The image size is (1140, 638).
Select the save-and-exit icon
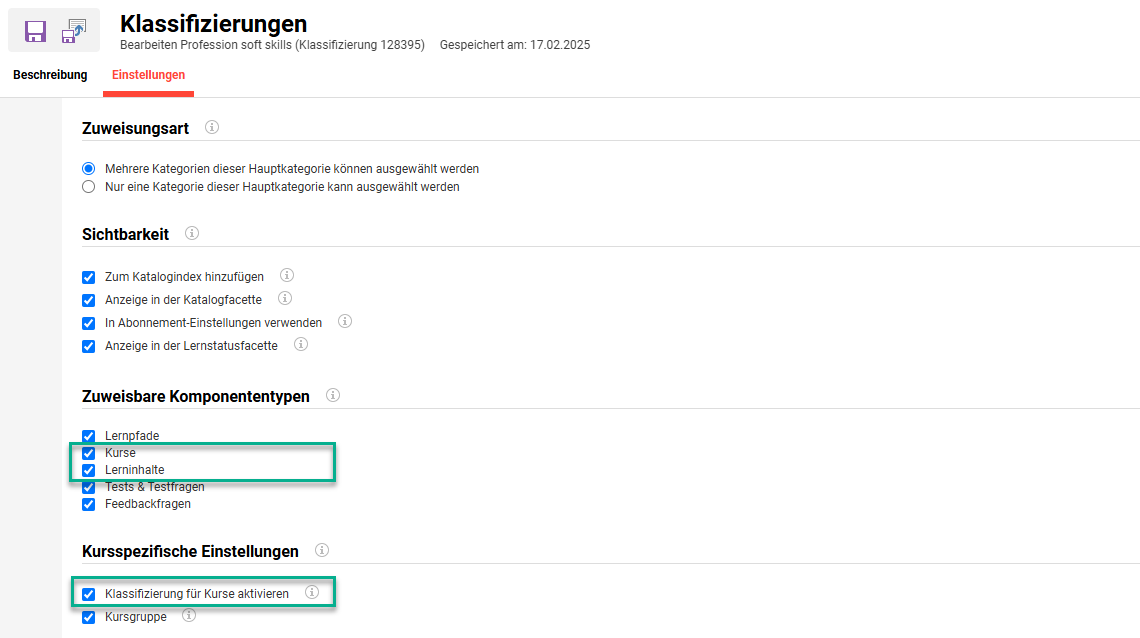(74, 31)
